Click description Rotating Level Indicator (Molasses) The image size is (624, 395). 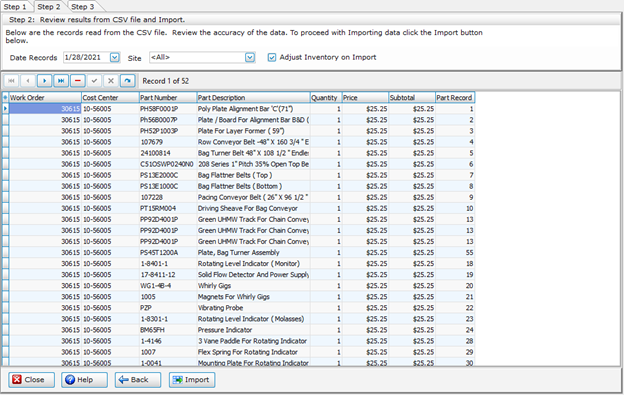(x=253, y=319)
